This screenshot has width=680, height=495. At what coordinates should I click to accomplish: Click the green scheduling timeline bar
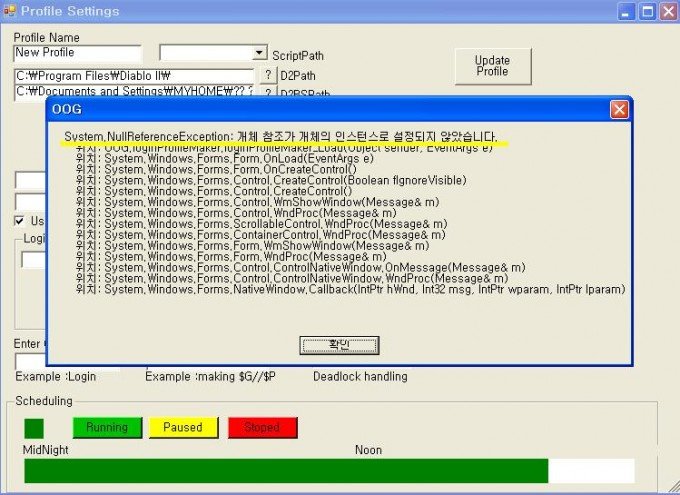tap(286, 471)
